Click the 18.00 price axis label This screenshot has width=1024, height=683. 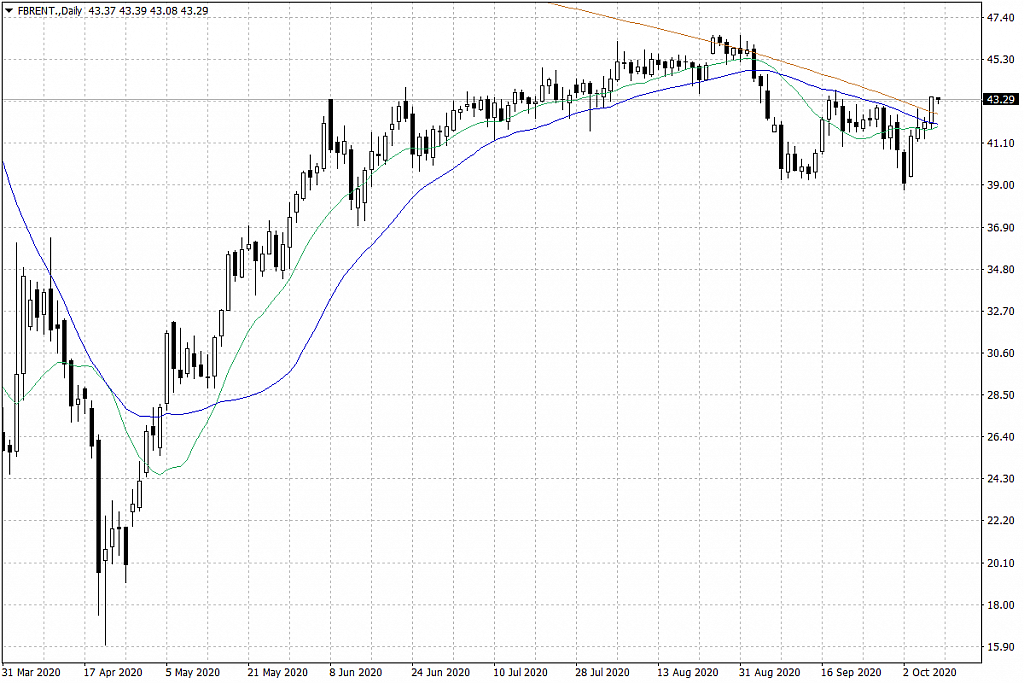[x=1000, y=605]
